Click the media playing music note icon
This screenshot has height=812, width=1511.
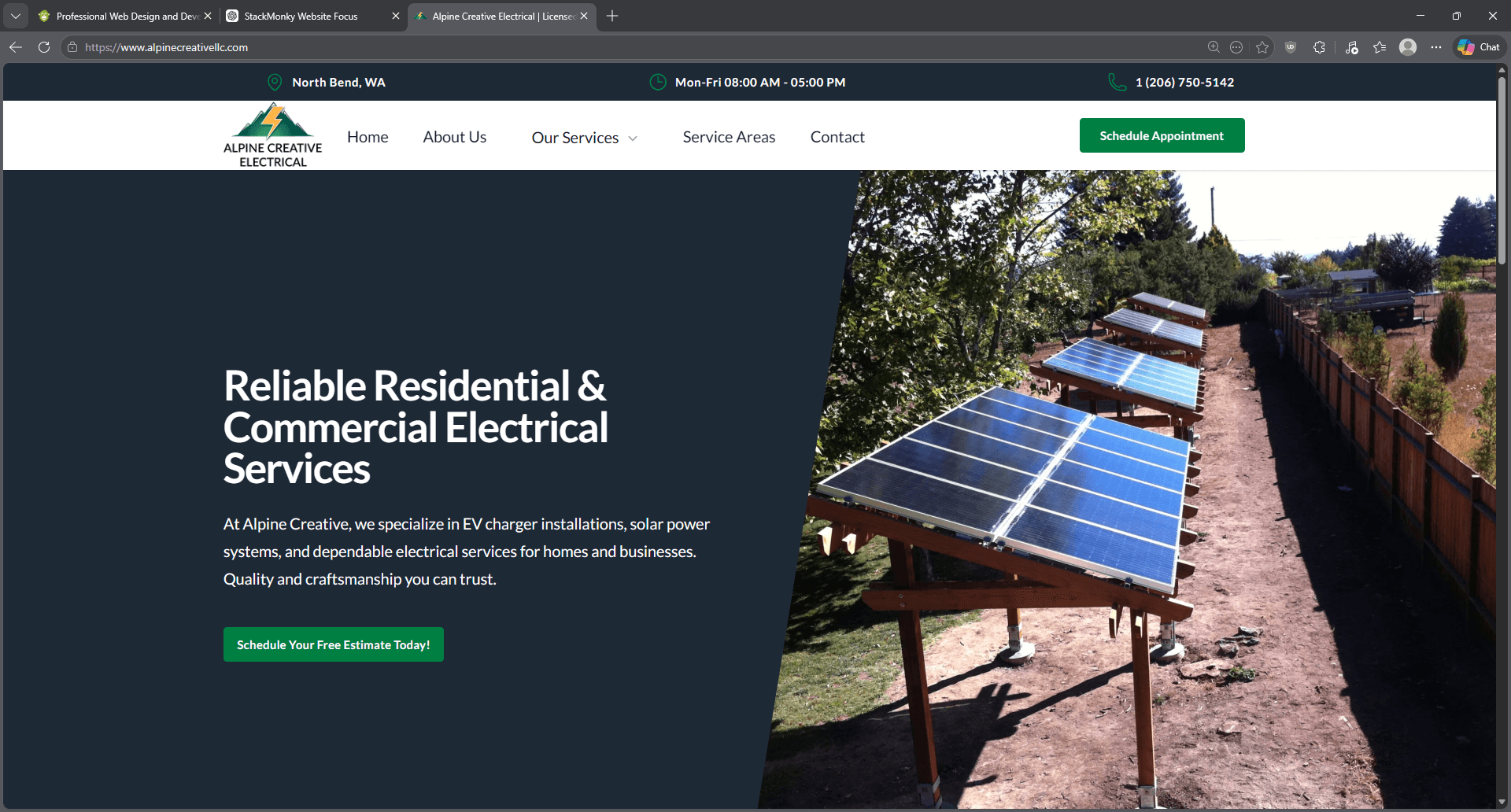tap(1350, 47)
